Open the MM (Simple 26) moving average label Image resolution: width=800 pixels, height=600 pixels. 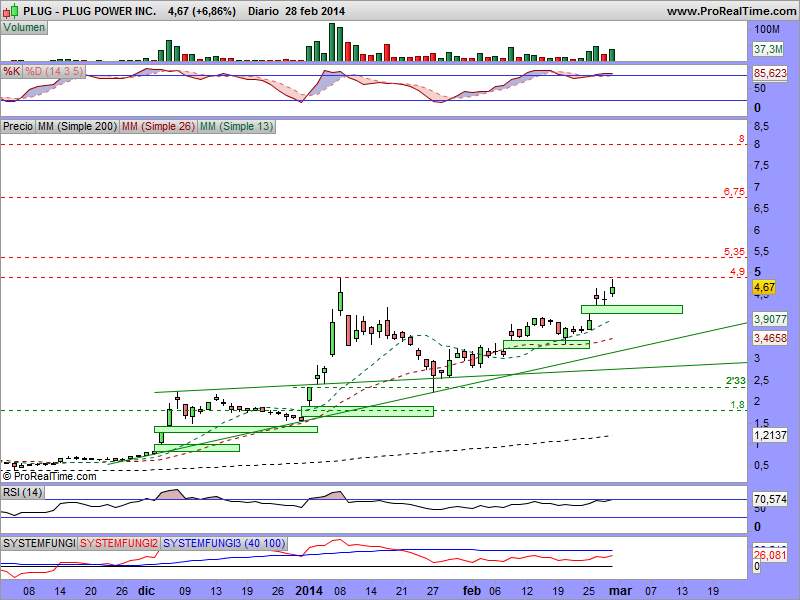[159, 126]
